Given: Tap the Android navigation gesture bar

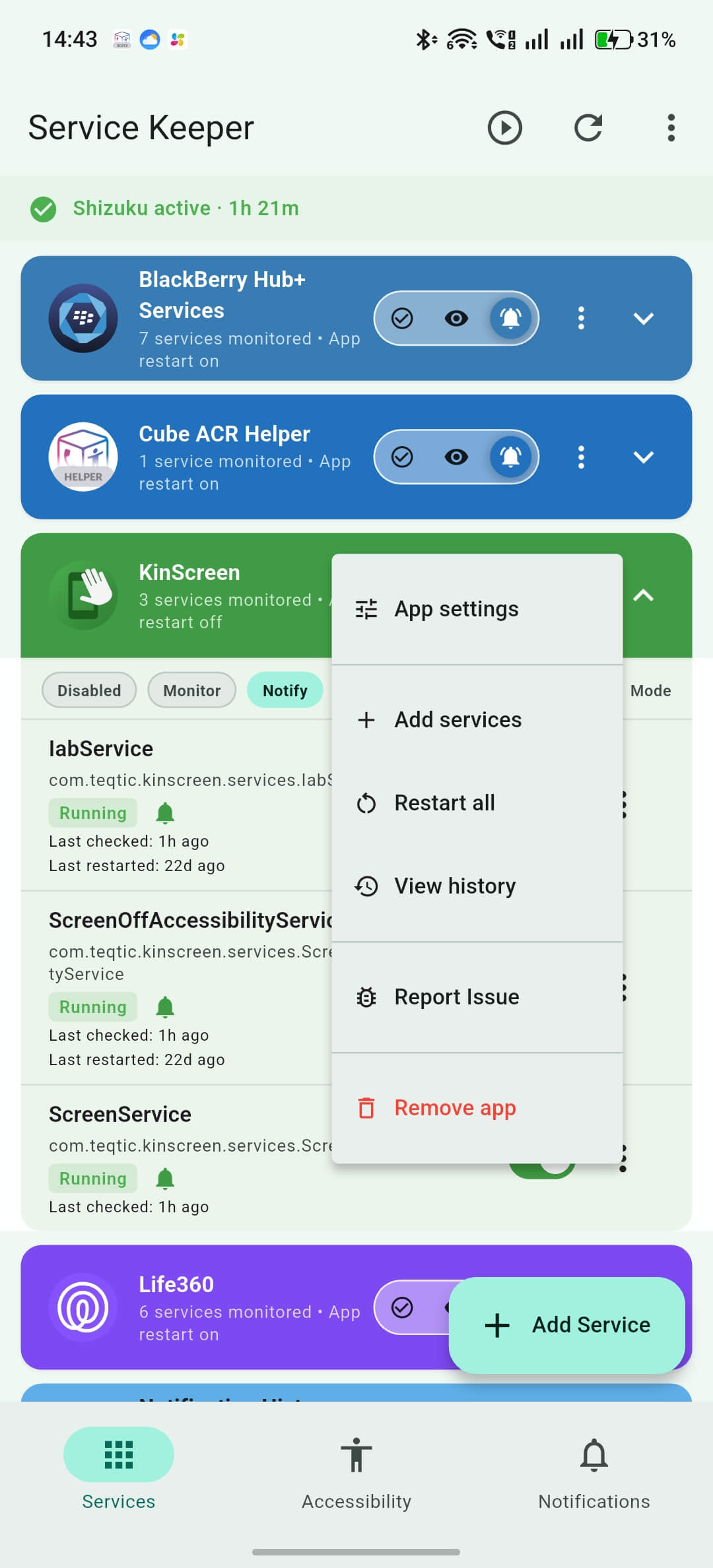Looking at the screenshot, I should 356,1552.
